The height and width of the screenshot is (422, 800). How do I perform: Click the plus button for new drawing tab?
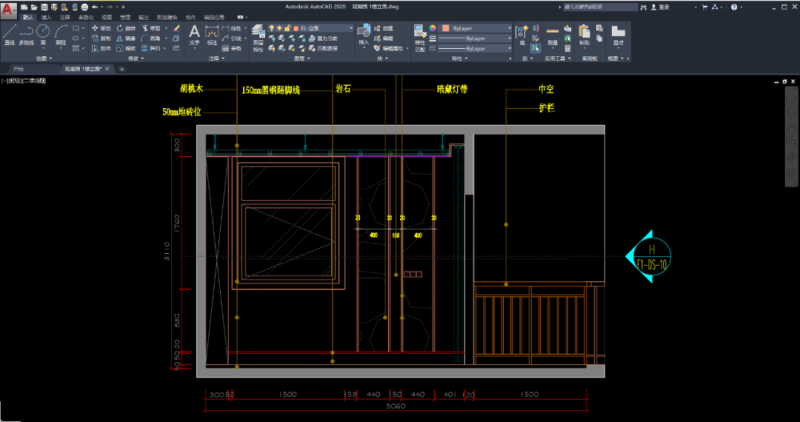[x=122, y=70]
